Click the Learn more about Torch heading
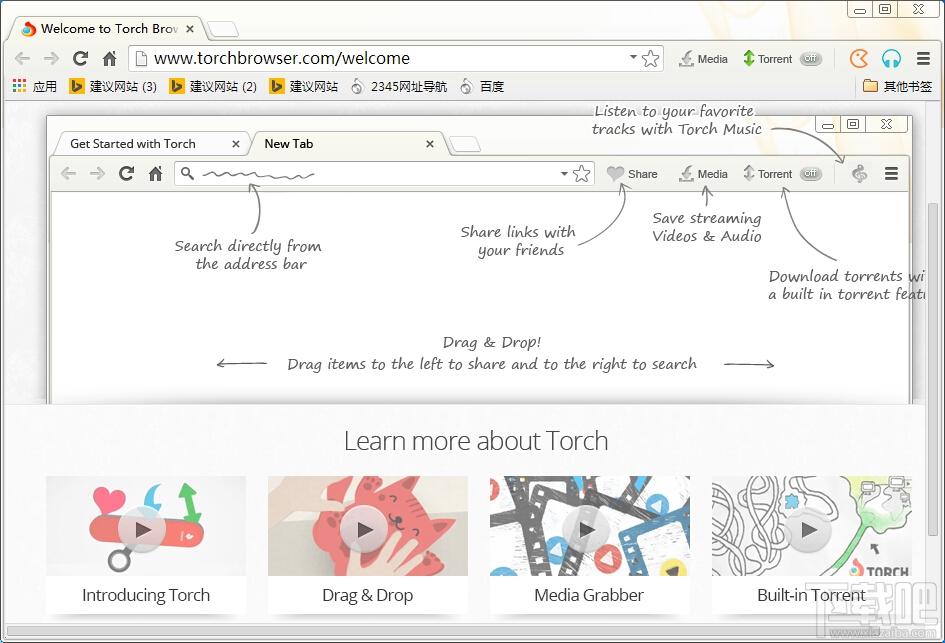This screenshot has height=643, width=945. [476, 441]
